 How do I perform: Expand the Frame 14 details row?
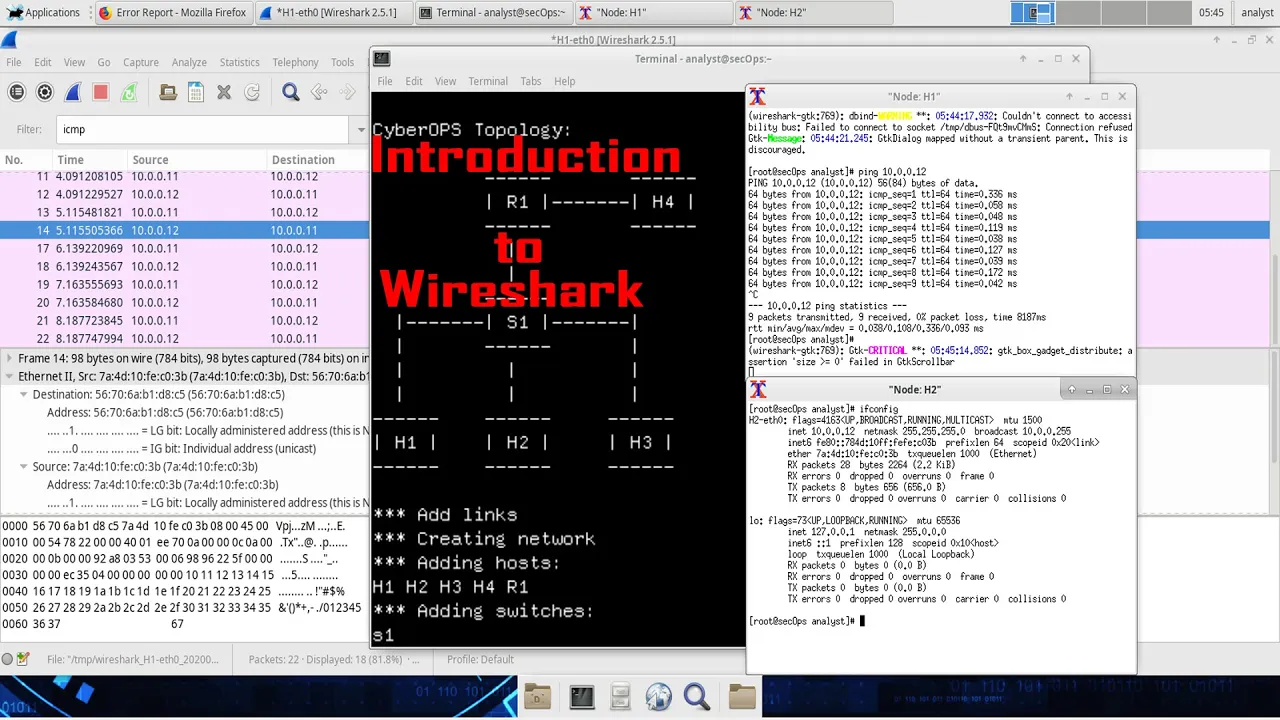(8, 358)
